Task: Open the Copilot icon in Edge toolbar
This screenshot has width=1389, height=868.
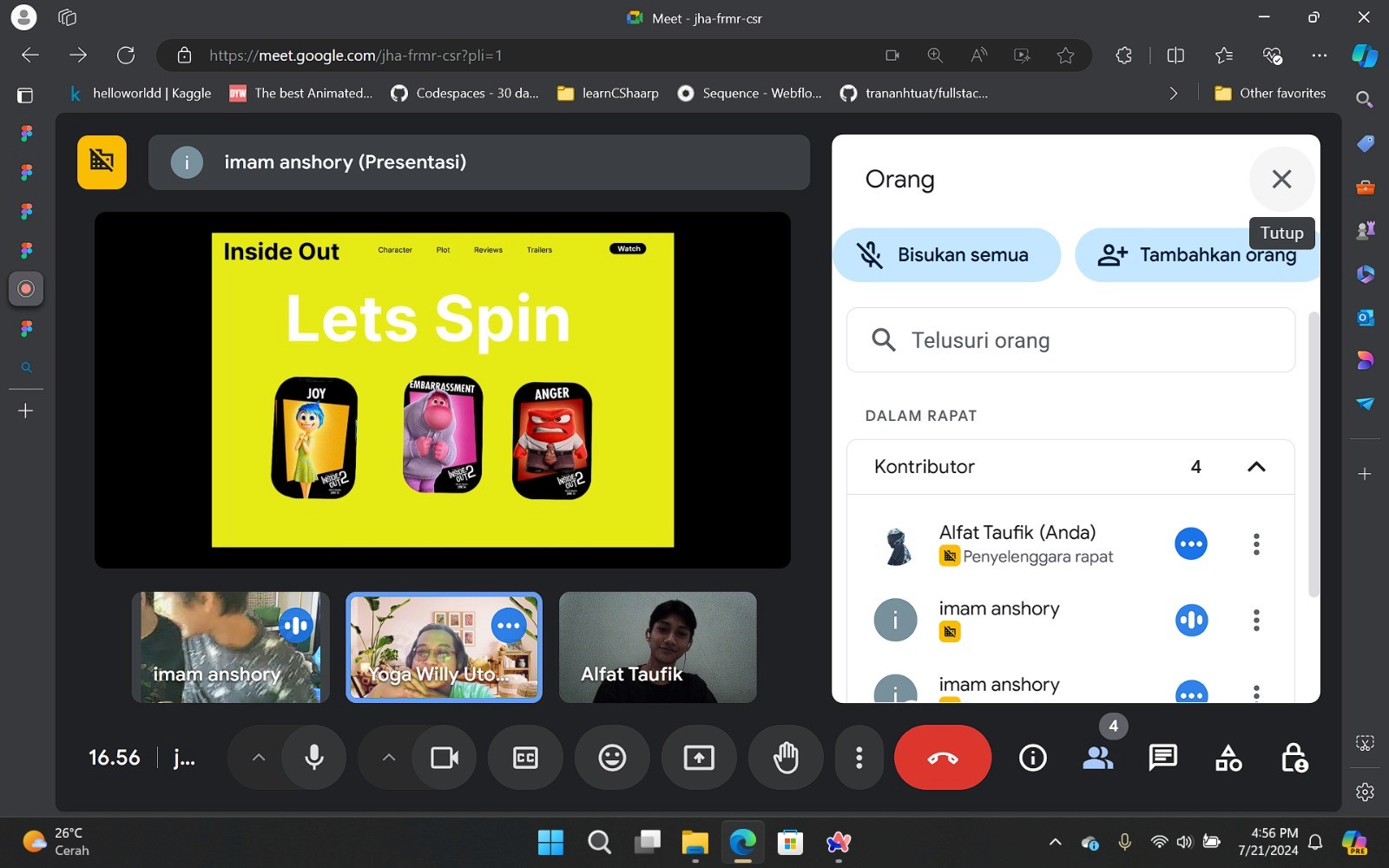Action: tap(1364, 56)
